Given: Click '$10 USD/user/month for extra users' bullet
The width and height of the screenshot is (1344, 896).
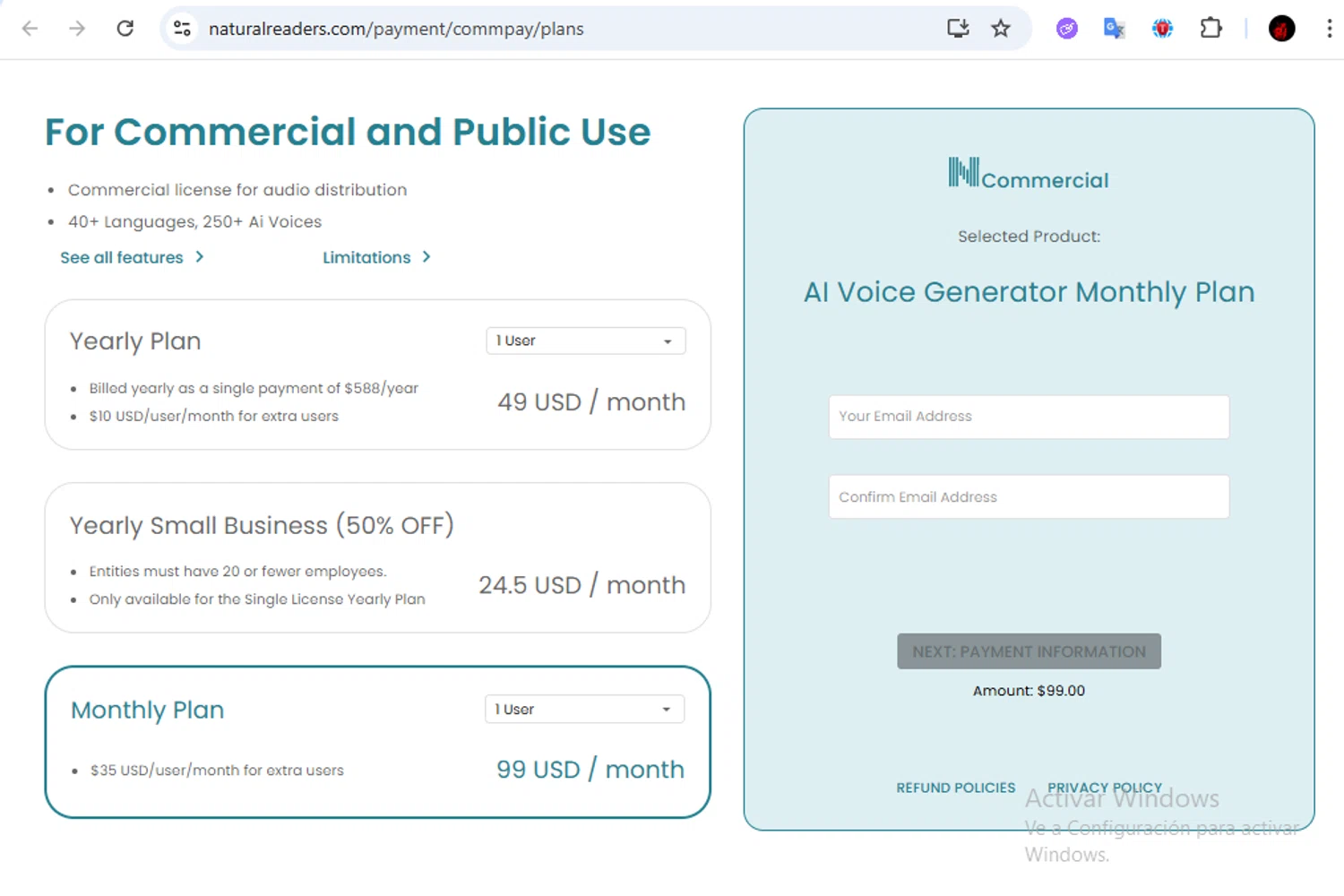Looking at the screenshot, I should [213, 416].
